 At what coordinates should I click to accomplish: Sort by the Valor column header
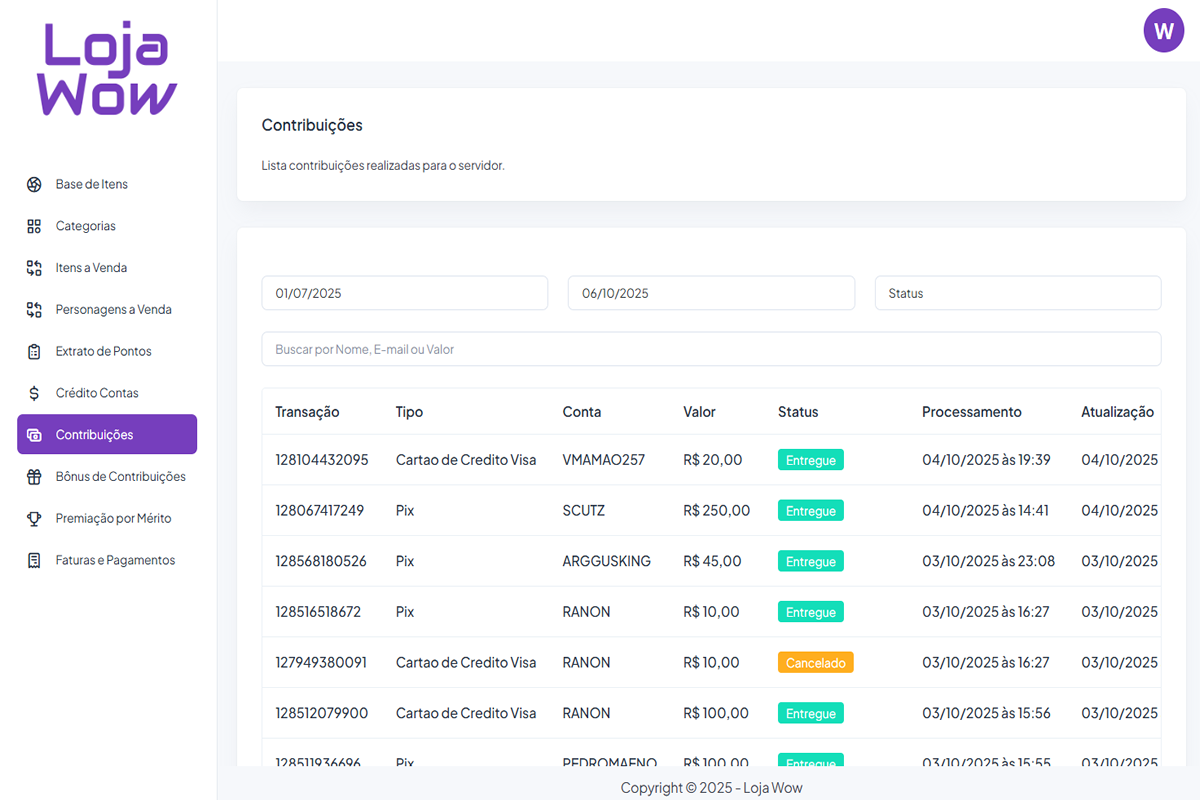(x=699, y=412)
